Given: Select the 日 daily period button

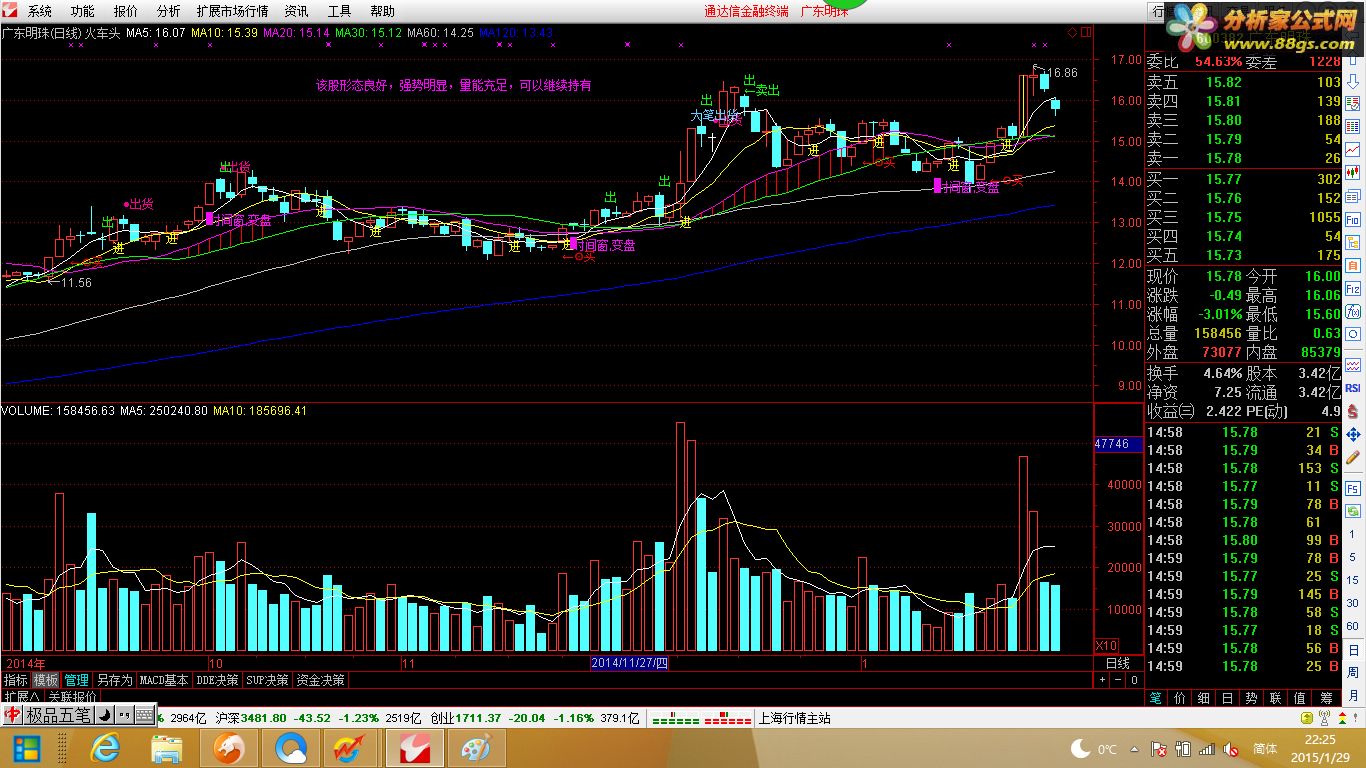Looking at the screenshot, I should (1353, 650).
